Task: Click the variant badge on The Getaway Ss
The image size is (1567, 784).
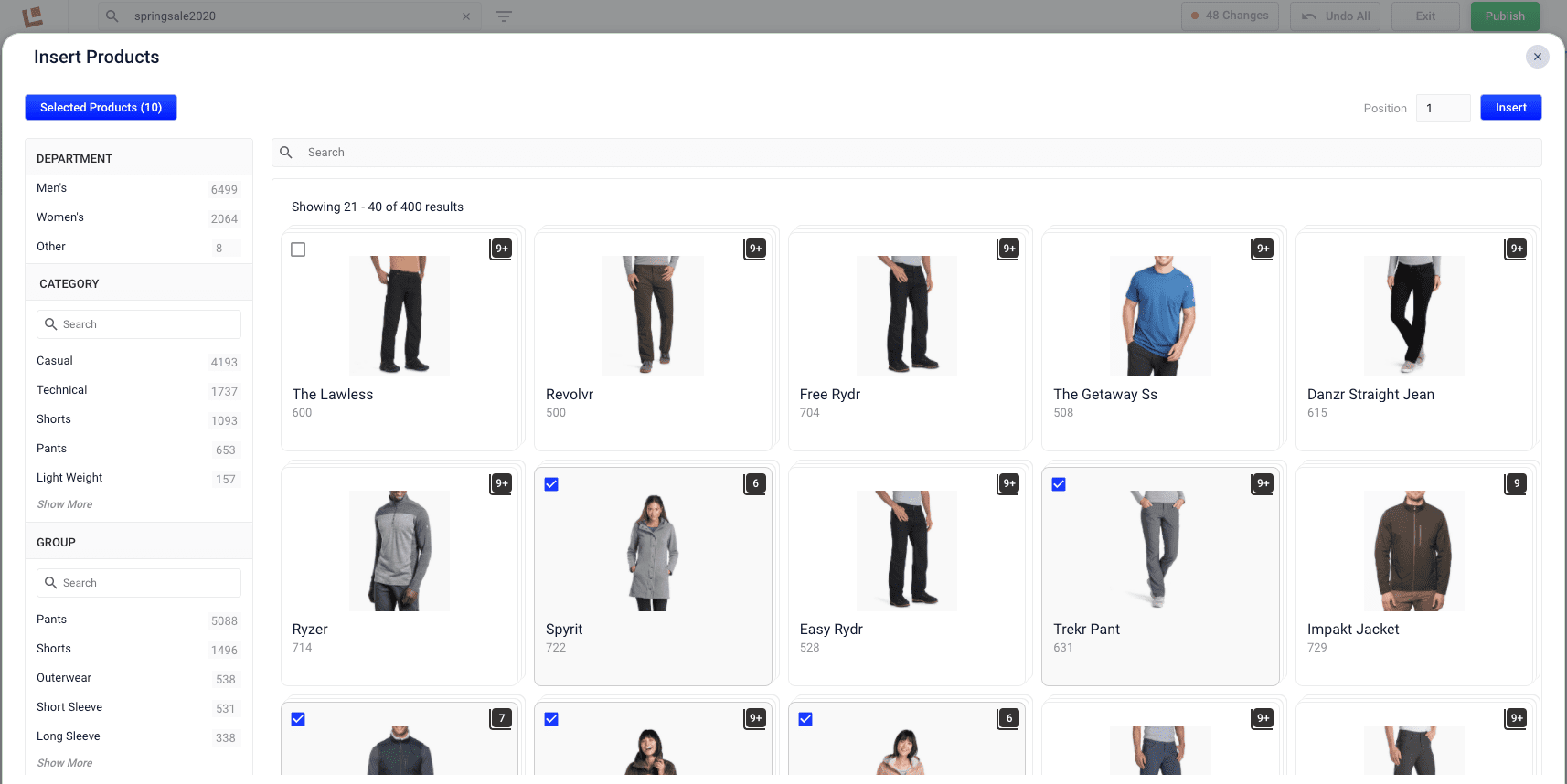Action: pos(1263,249)
